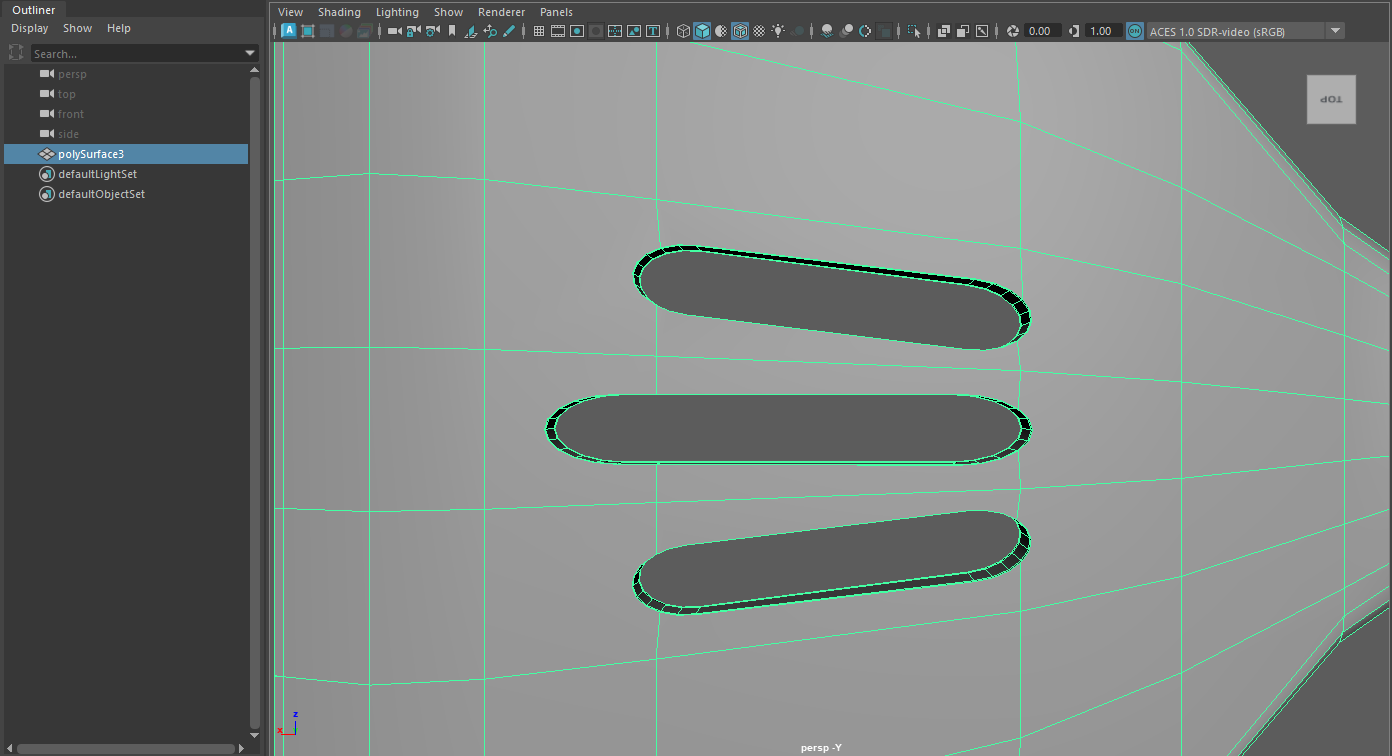Open the Lighting menu

tap(397, 12)
